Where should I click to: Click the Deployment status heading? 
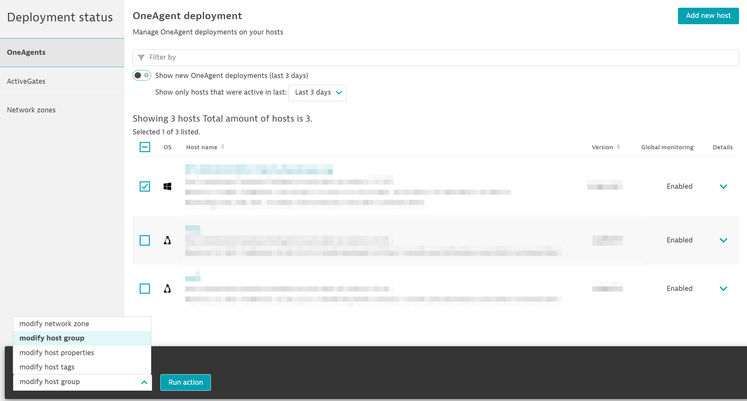coord(60,17)
